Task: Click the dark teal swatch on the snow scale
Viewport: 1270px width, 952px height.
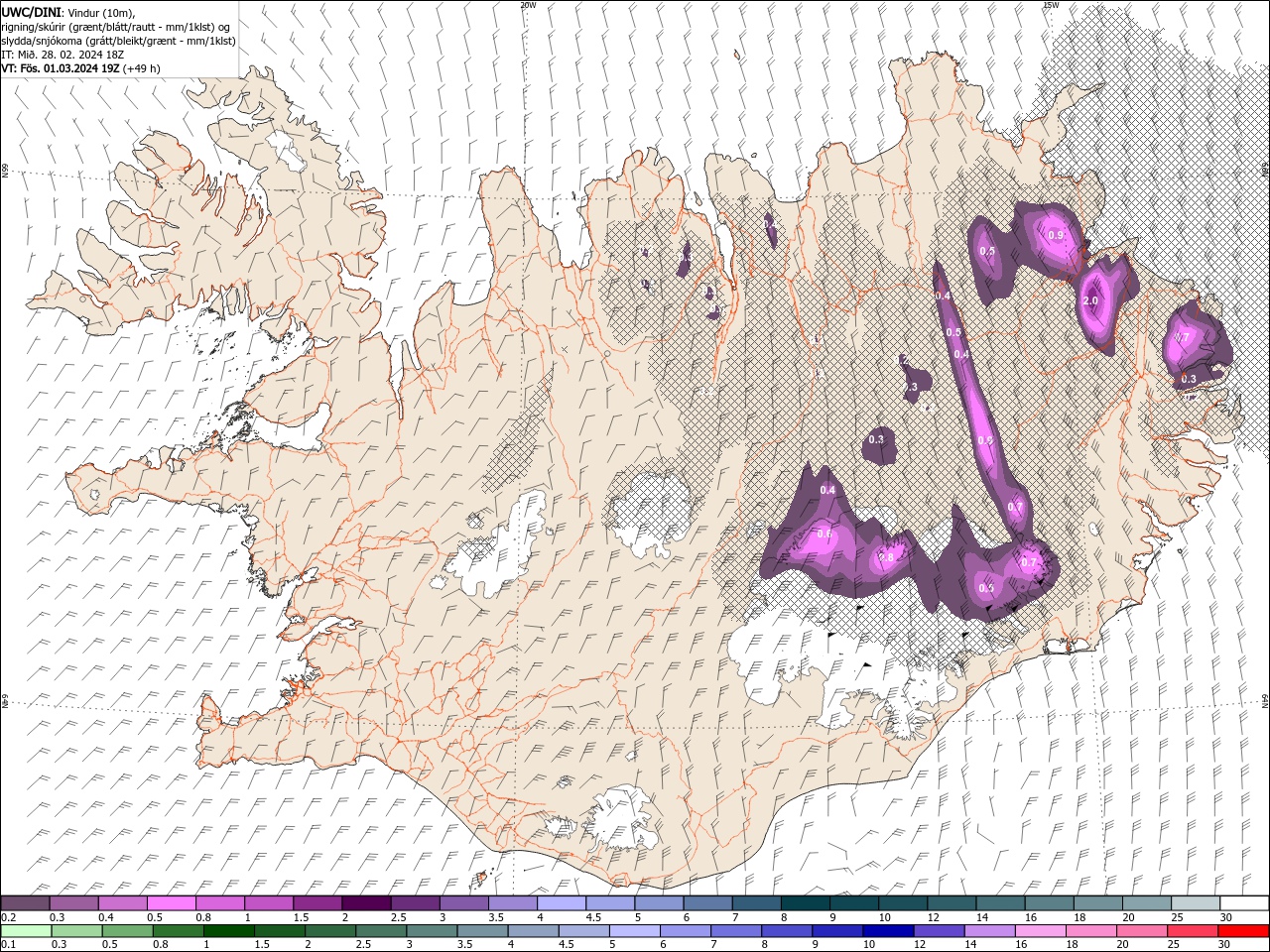Action: [806, 902]
